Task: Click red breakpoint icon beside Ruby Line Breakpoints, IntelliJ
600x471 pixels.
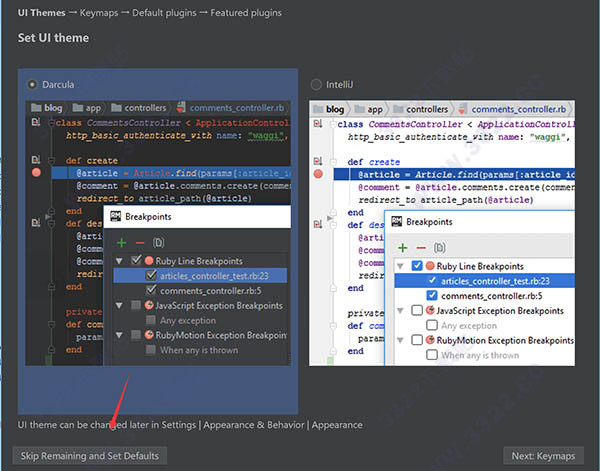Action: [x=430, y=266]
